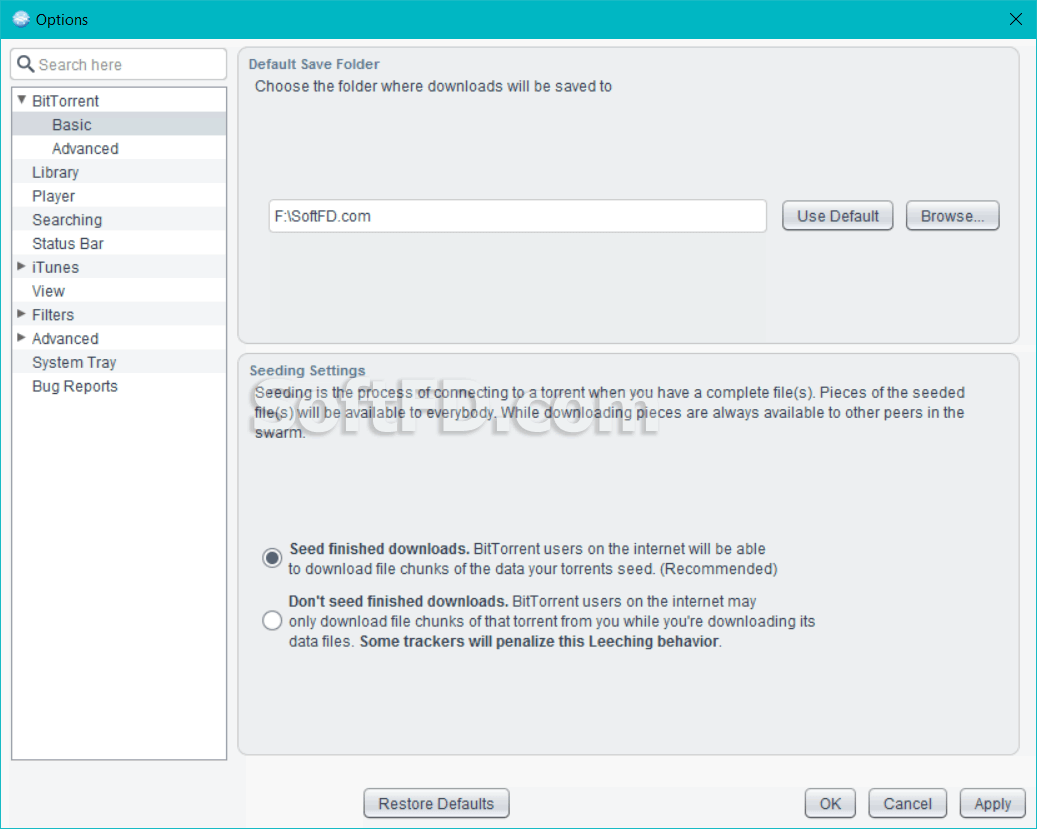
Task: Click the search magnifier icon
Action: coord(26,64)
